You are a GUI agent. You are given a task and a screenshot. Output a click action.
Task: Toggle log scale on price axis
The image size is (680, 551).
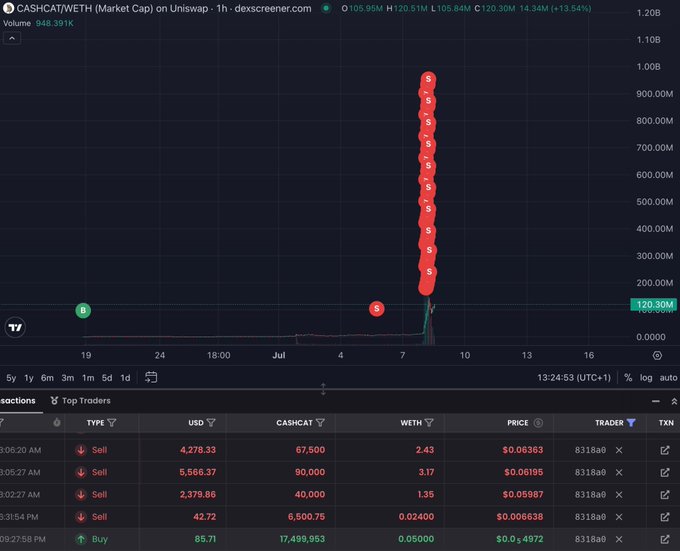point(646,378)
